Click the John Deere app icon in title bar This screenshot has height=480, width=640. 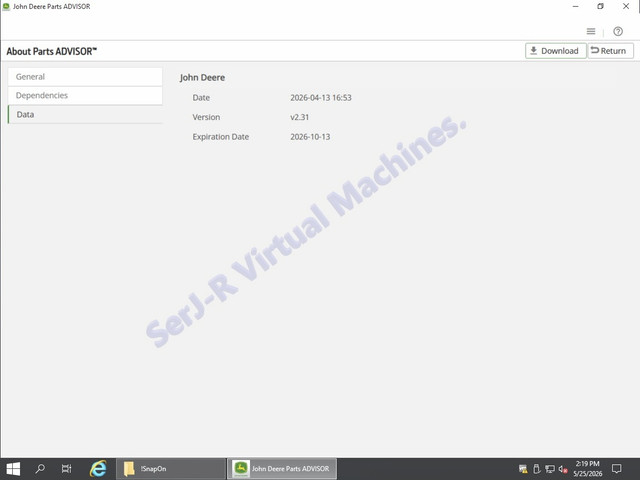point(6,6)
